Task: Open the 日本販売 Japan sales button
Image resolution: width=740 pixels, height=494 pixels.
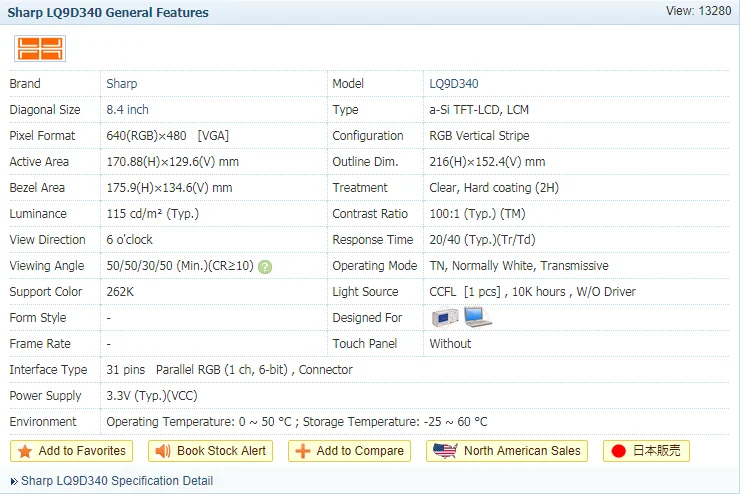Action: (646, 451)
